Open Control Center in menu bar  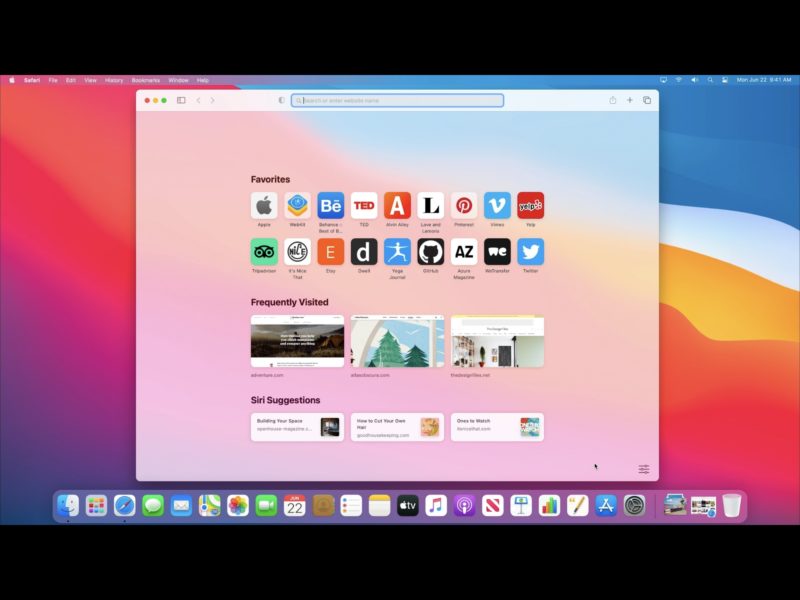[x=724, y=80]
